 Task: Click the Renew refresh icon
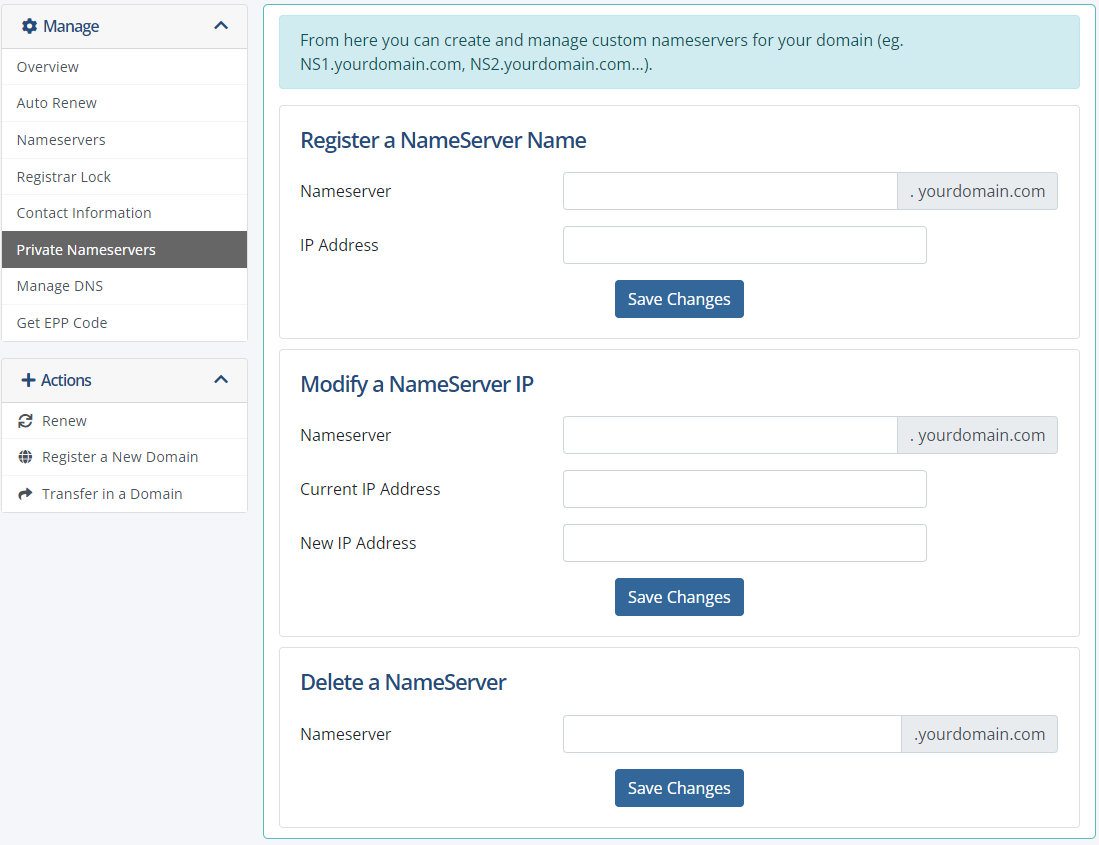pos(25,420)
